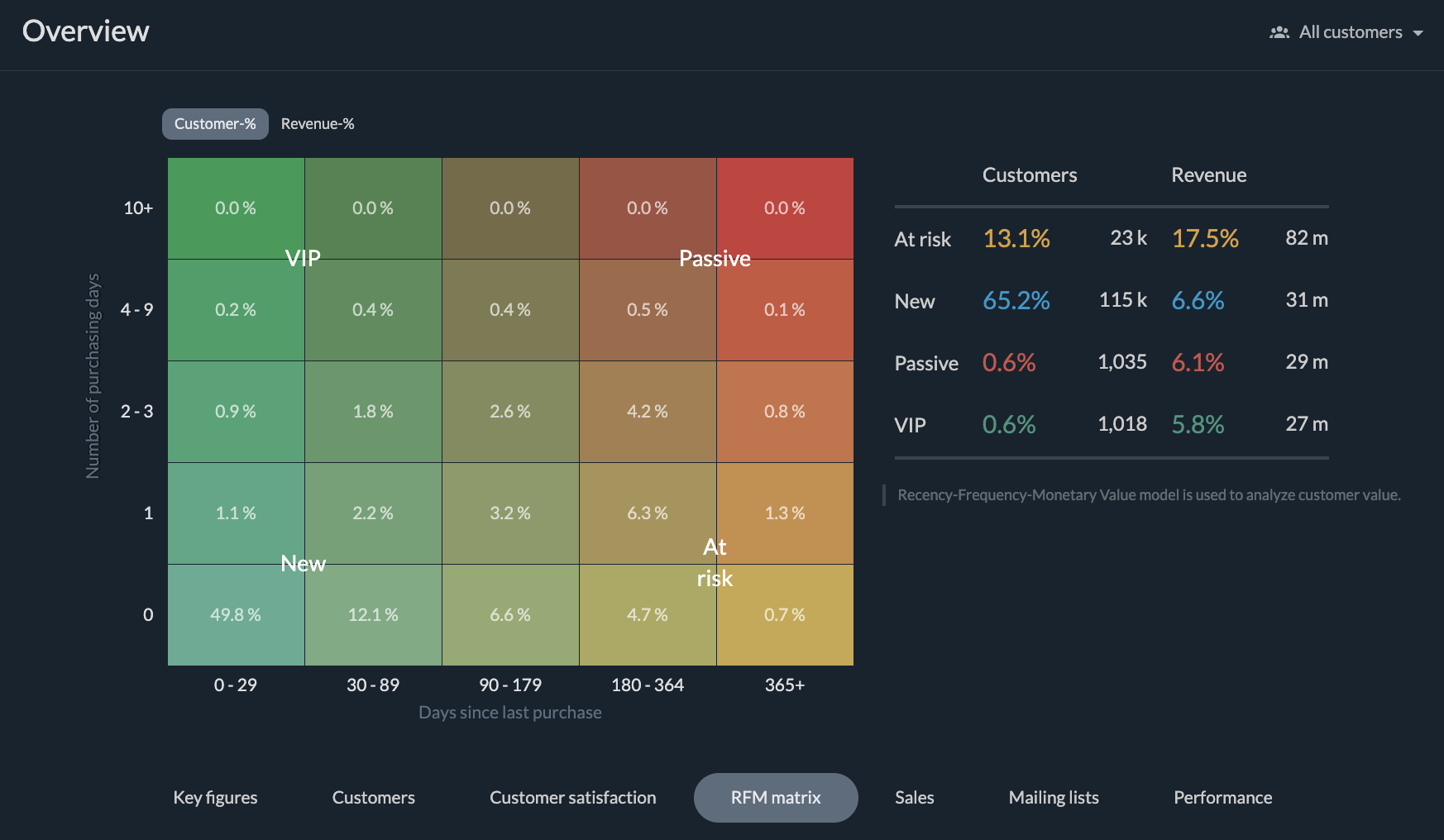Click the 0.8 % matrix cell
1444x840 pixels.
(785, 412)
